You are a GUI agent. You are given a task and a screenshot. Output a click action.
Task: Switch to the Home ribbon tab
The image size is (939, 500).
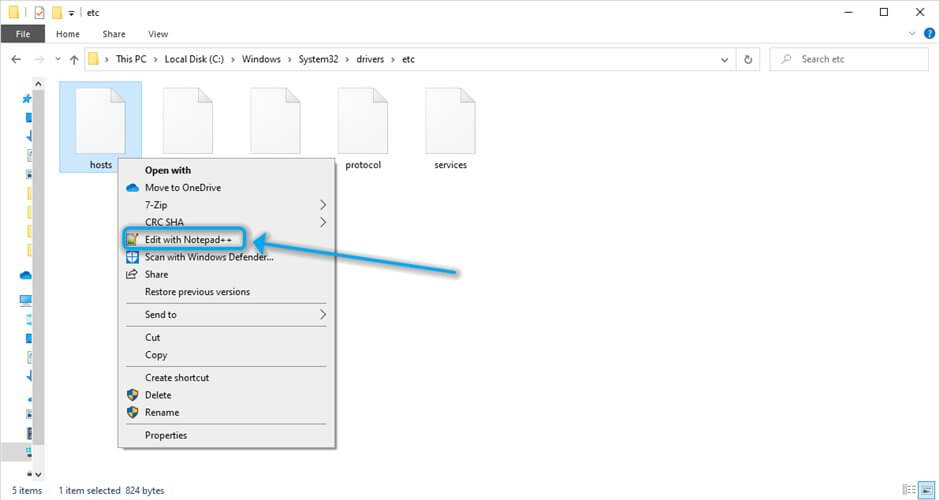point(68,34)
